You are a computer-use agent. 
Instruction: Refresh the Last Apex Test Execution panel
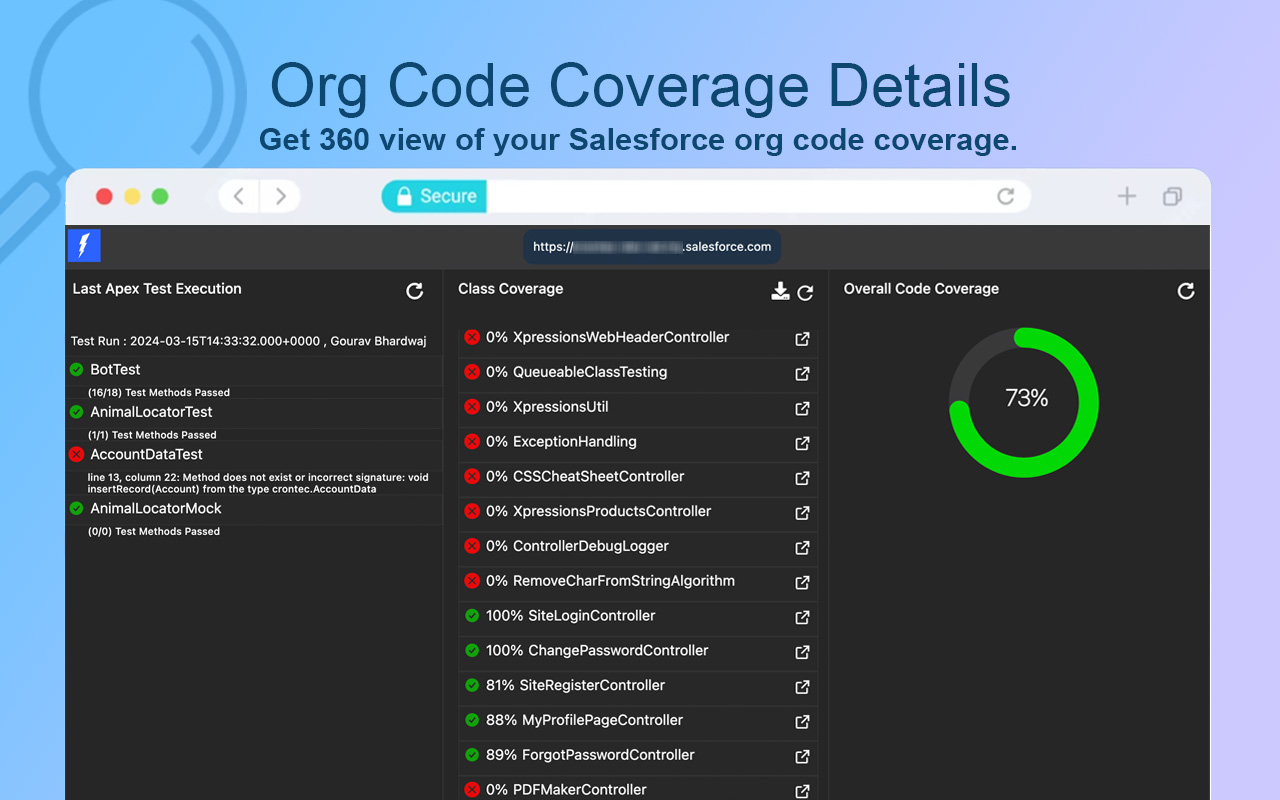(x=414, y=291)
